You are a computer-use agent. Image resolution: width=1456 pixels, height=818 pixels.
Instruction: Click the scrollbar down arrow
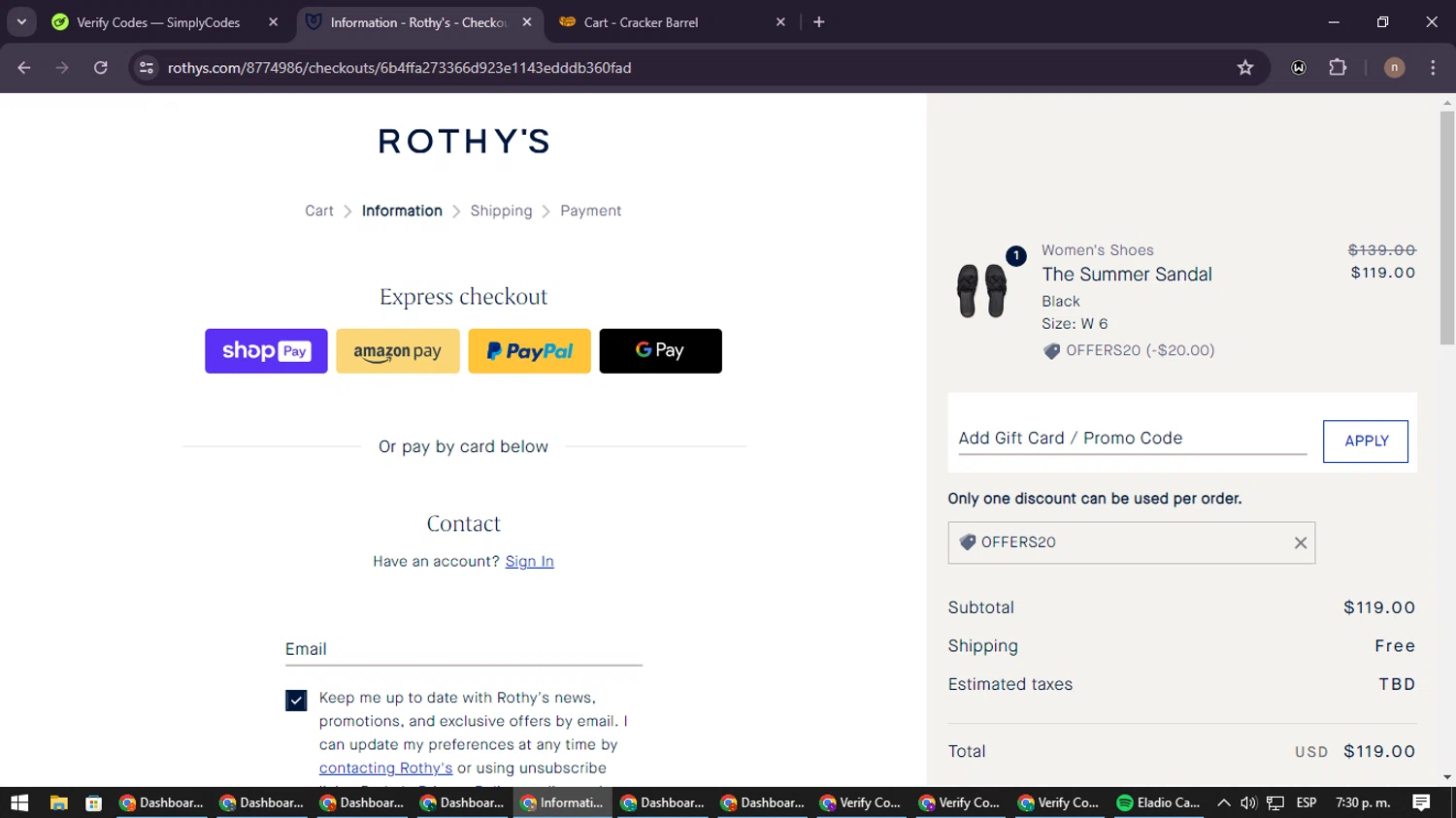pos(1447,778)
